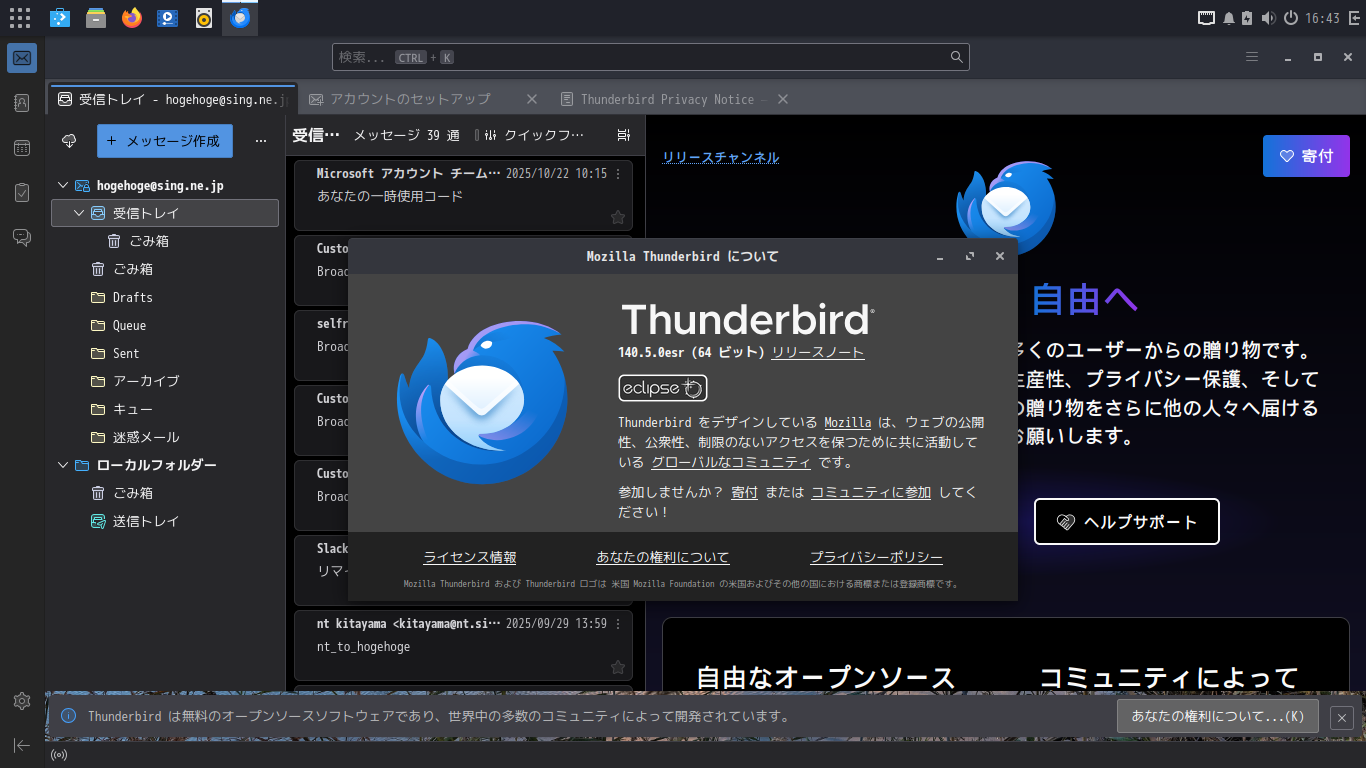This screenshot has width=1366, height=768.
Task: Close the Thunderbird Privacy Notice tab
Action: [x=783, y=99]
